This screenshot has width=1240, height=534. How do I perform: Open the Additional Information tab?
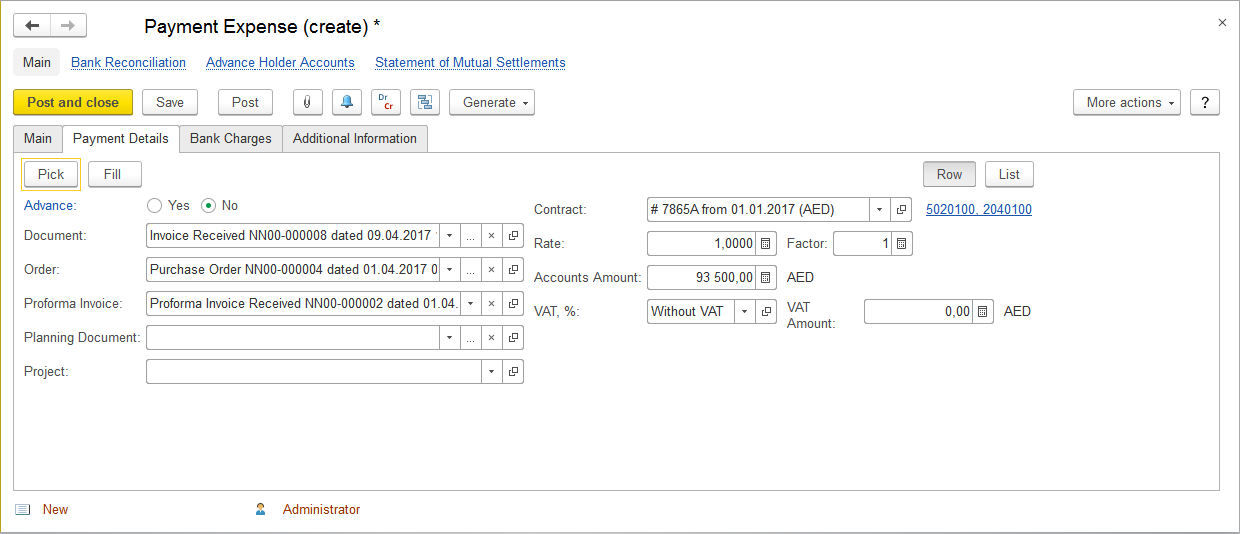click(x=354, y=139)
